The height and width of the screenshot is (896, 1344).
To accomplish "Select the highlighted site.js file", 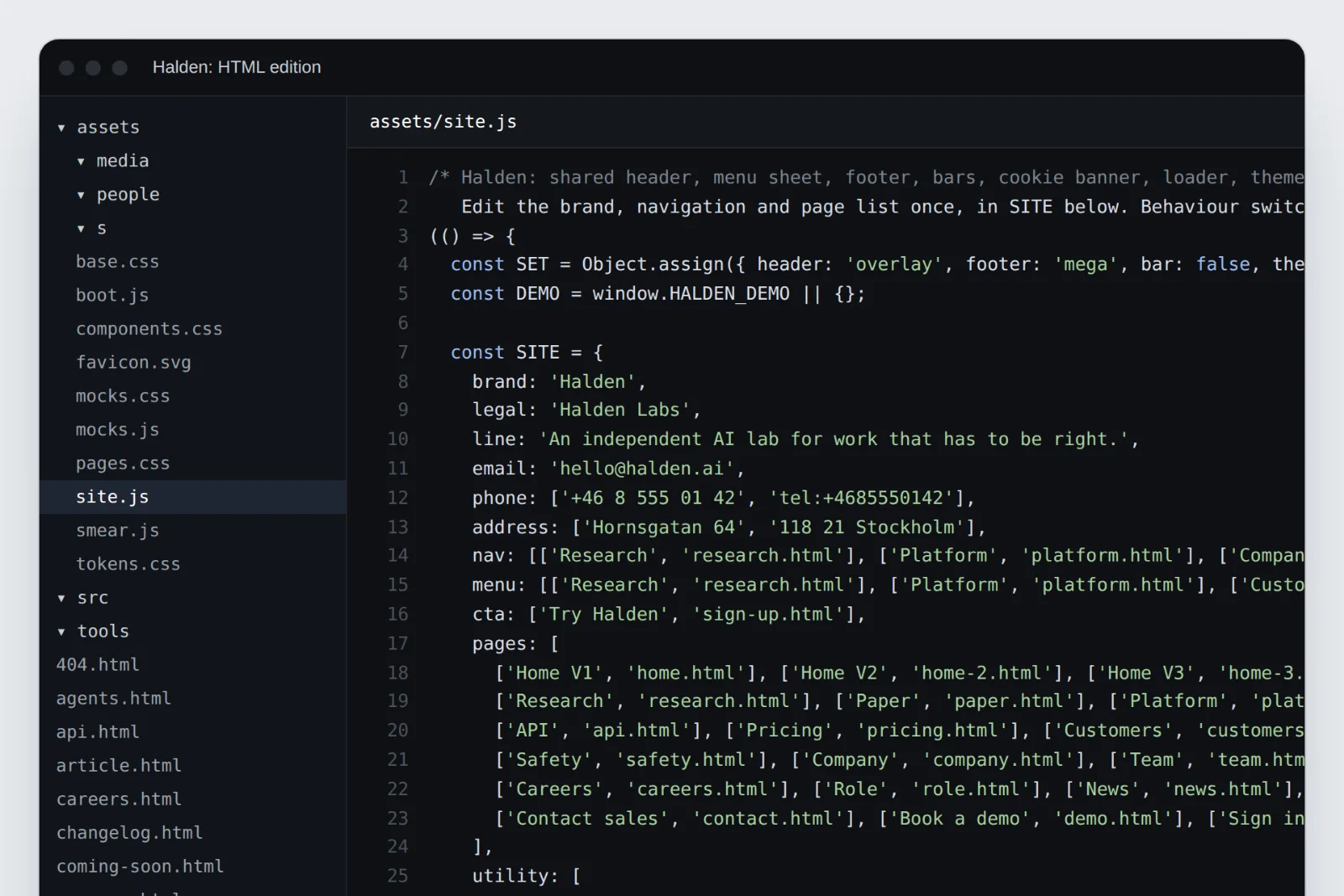I will (x=192, y=497).
